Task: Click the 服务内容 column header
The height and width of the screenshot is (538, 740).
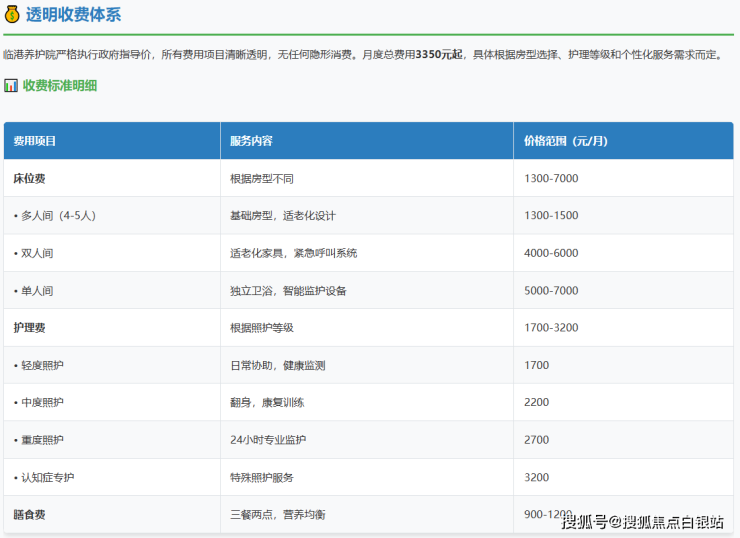Action: click(x=251, y=141)
